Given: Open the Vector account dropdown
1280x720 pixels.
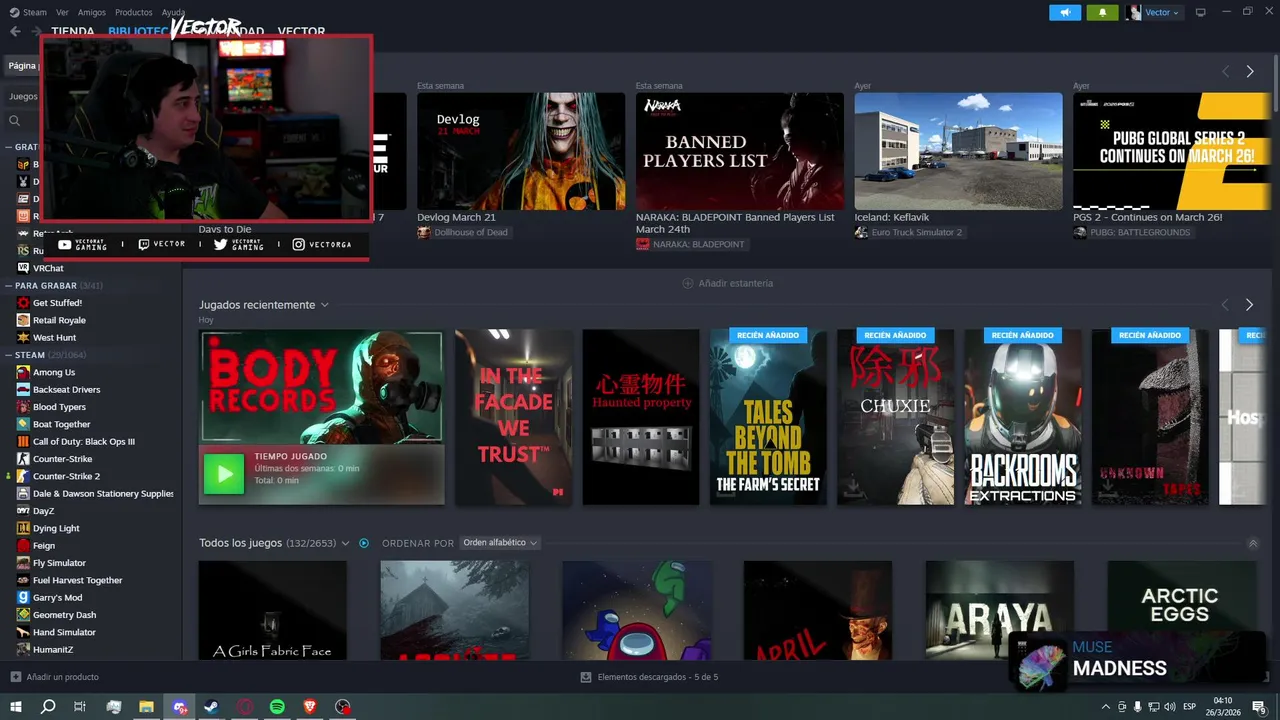Looking at the screenshot, I should (1153, 12).
